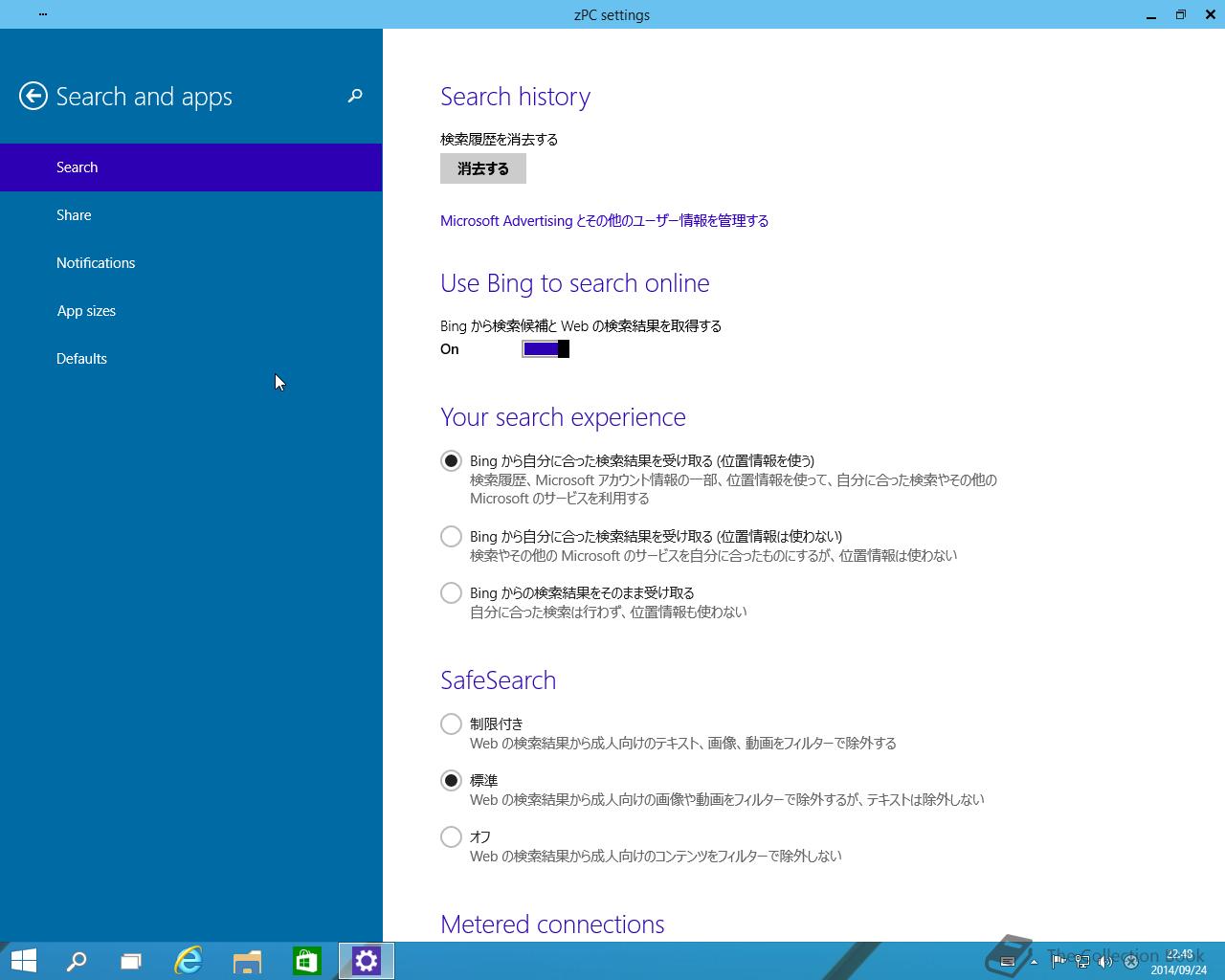Open the touch keyboard tray icon
Viewport: 1225px width, 980px height.
click(x=1007, y=961)
